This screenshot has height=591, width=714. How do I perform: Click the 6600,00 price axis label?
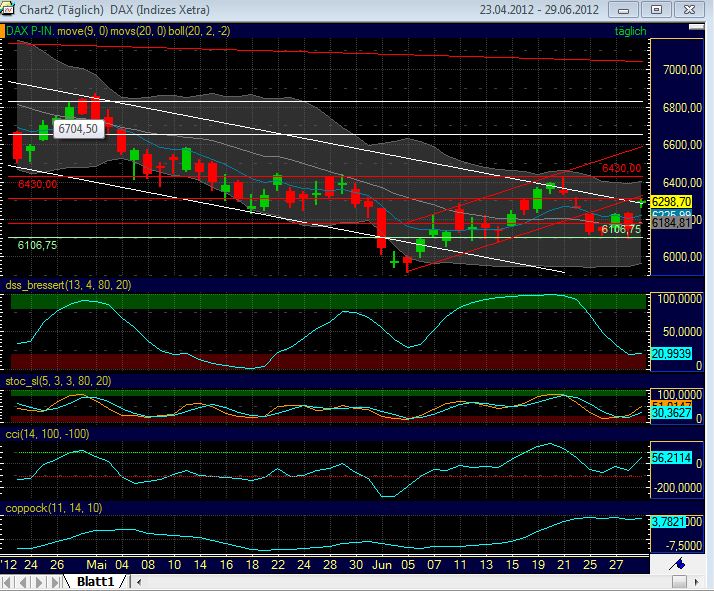coord(682,145)
